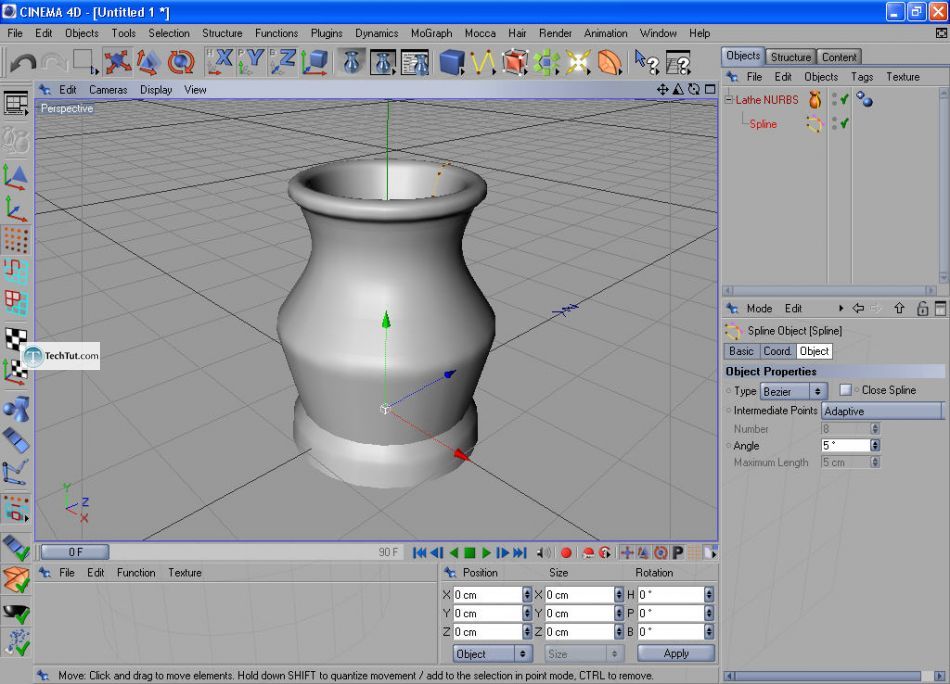
Task: Select the Texture mode checkerboard icon
Action: point(16,338)
